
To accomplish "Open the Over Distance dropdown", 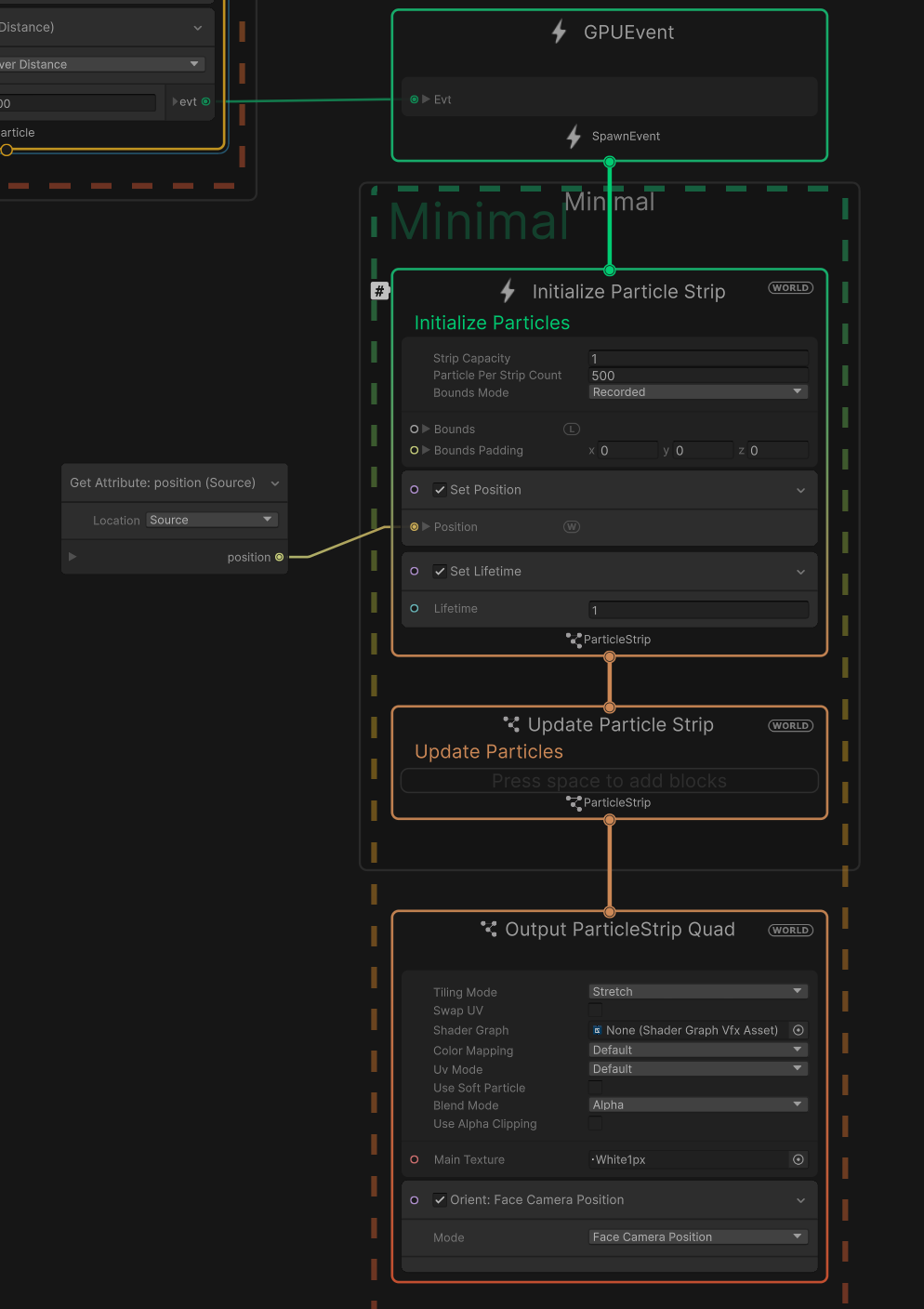I will (101, 64).
